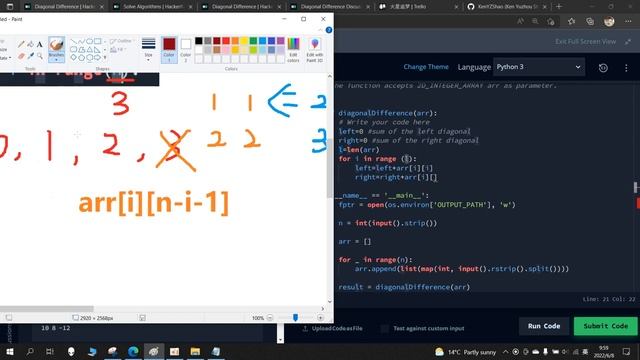Open the shape Fill dropdown

point(118,49)
